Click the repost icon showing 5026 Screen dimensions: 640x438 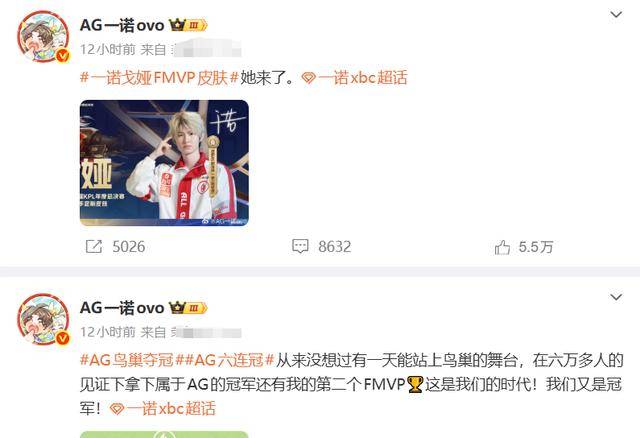(94, 247)
